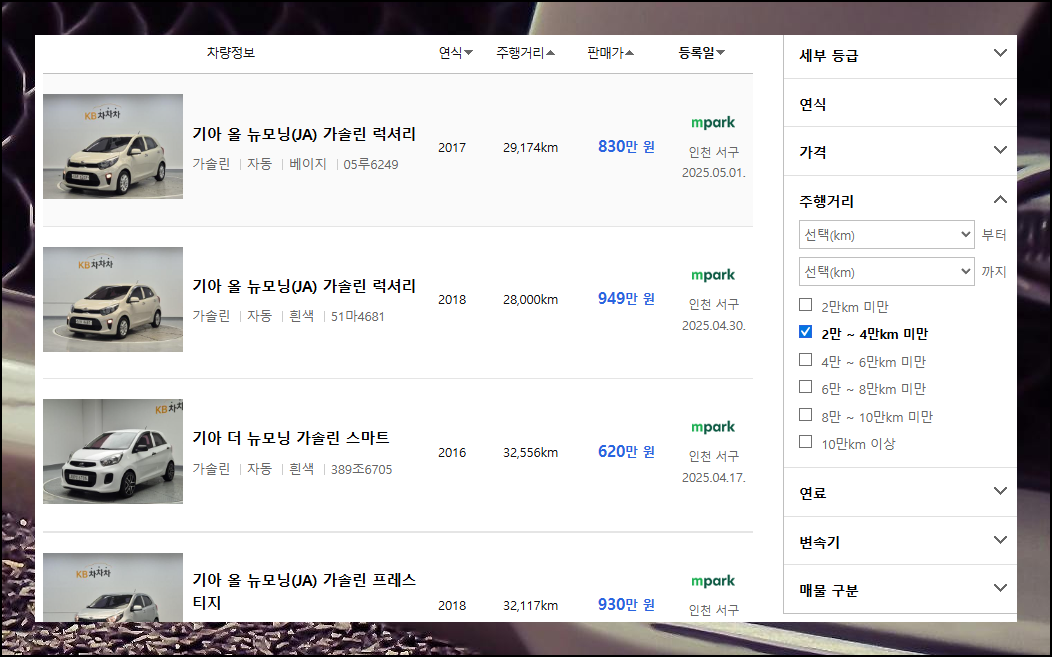Click plate number 05루6249
The image size is (1052, 657).
click(x=370, y=164)
